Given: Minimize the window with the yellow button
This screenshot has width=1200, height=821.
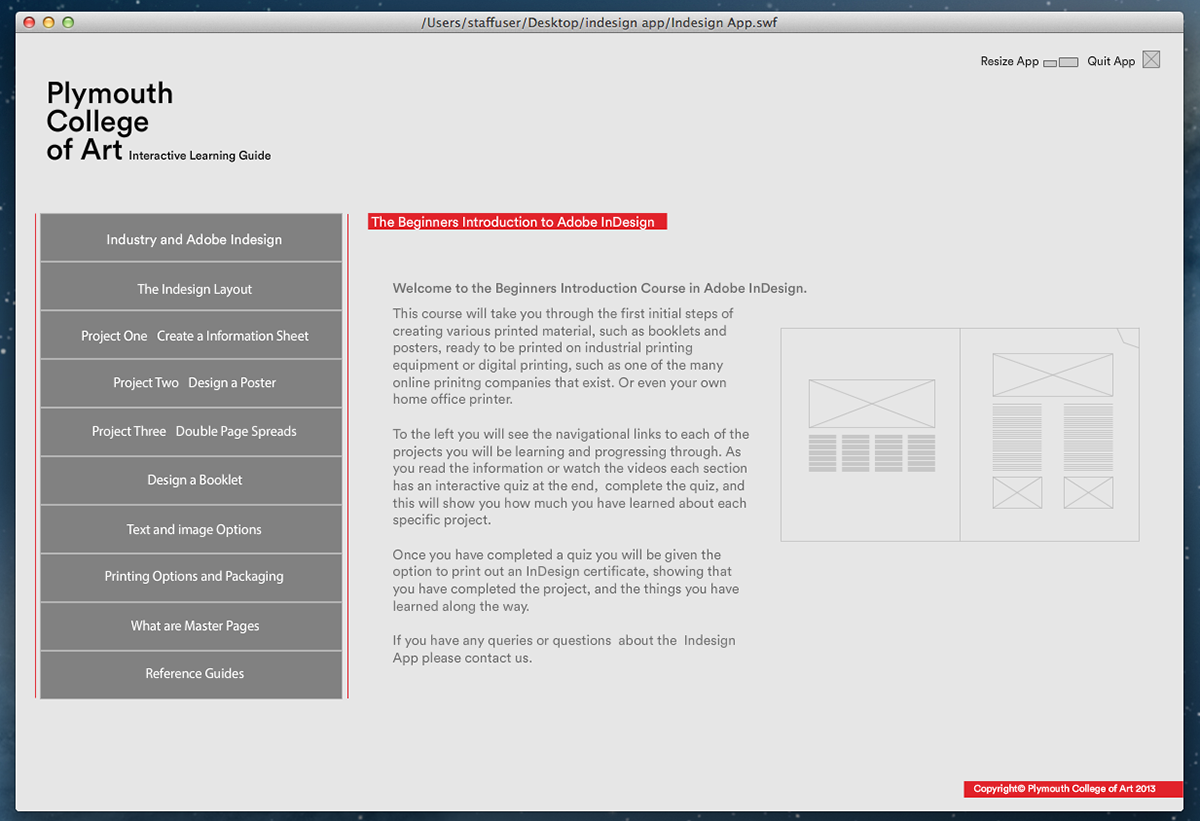Looking at the screenshot, I should [x=48, y=22].
